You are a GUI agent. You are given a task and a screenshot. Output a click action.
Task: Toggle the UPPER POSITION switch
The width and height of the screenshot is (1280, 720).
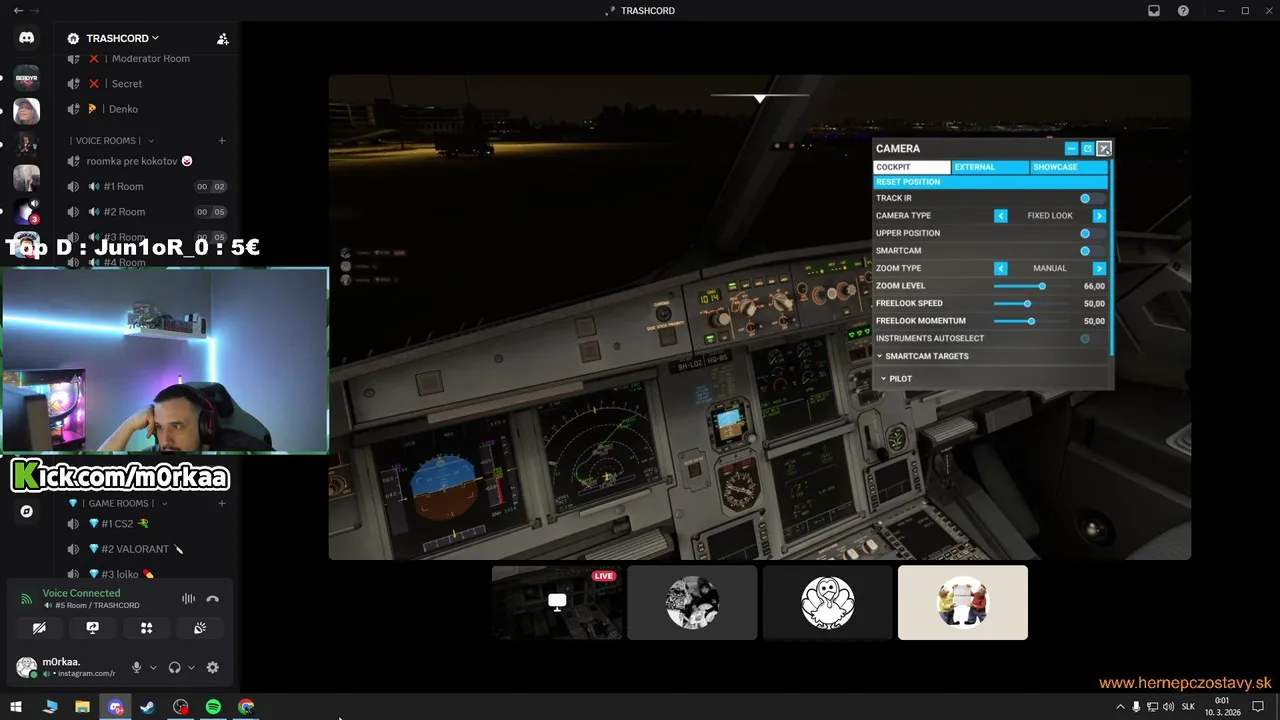tap(1092, 233)
